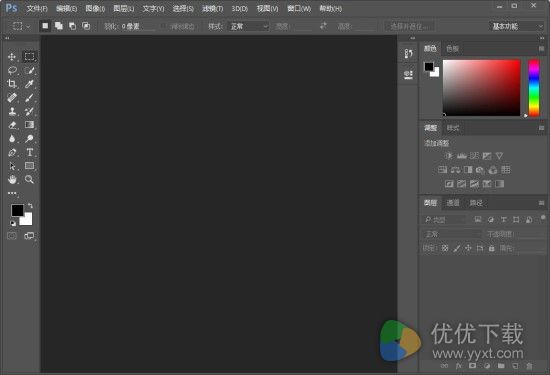Enable New Selection mode in options bar
This screenshot has width=550, height=375.
click(x=45, y=26)
